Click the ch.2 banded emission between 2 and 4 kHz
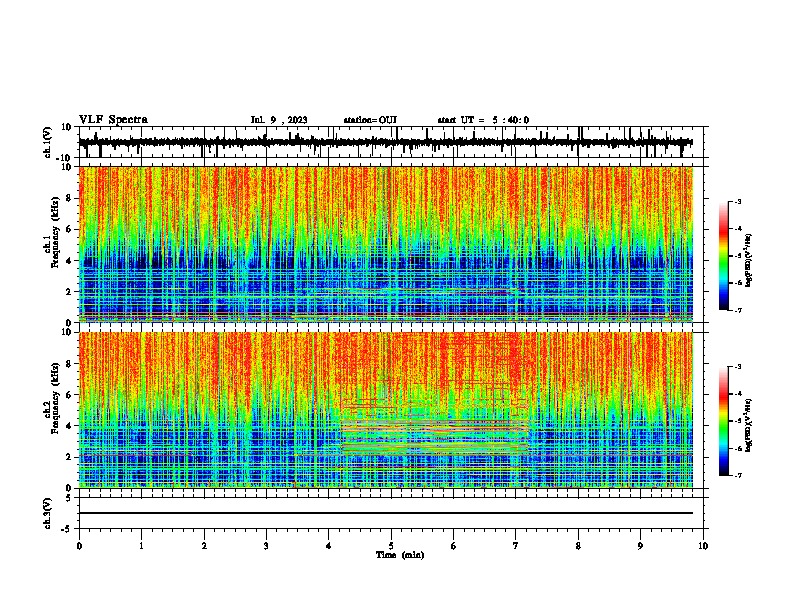 click(435, 437)
